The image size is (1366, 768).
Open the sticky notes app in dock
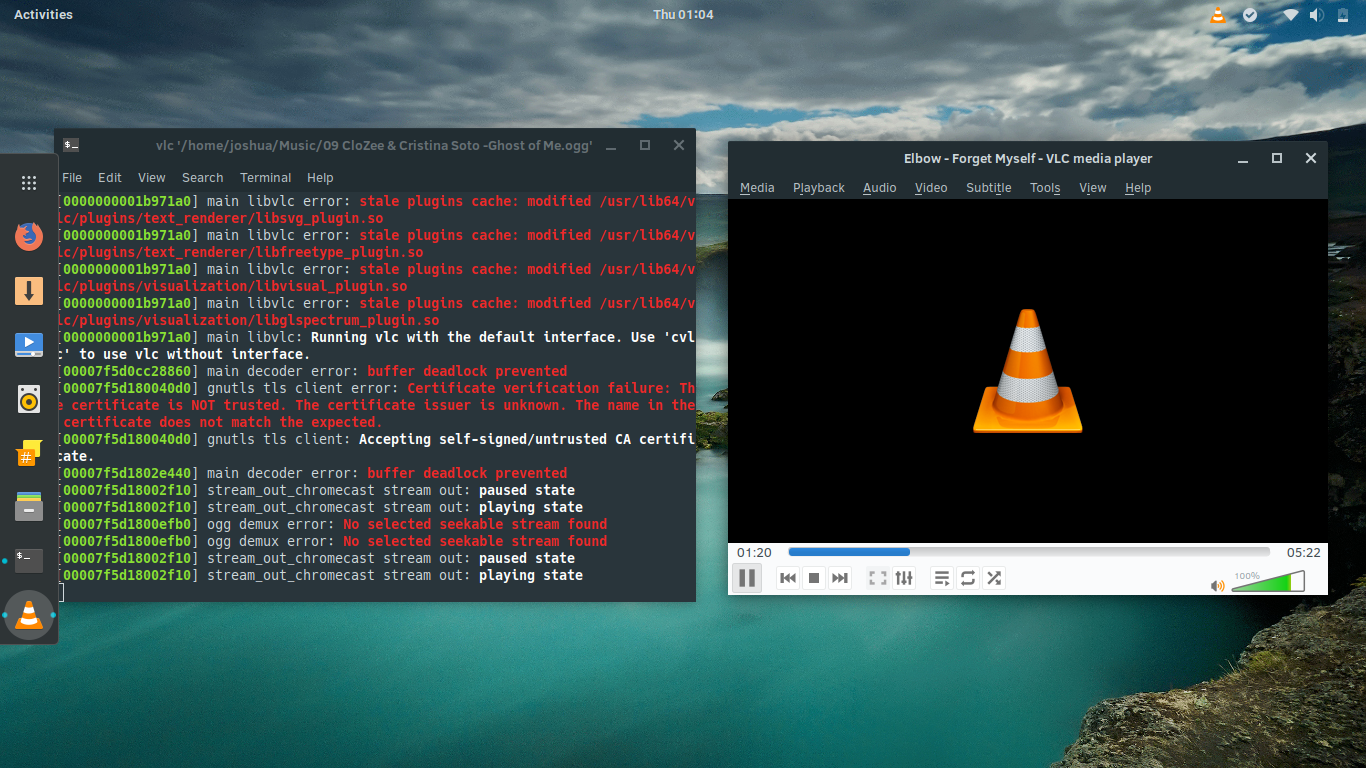29,453
